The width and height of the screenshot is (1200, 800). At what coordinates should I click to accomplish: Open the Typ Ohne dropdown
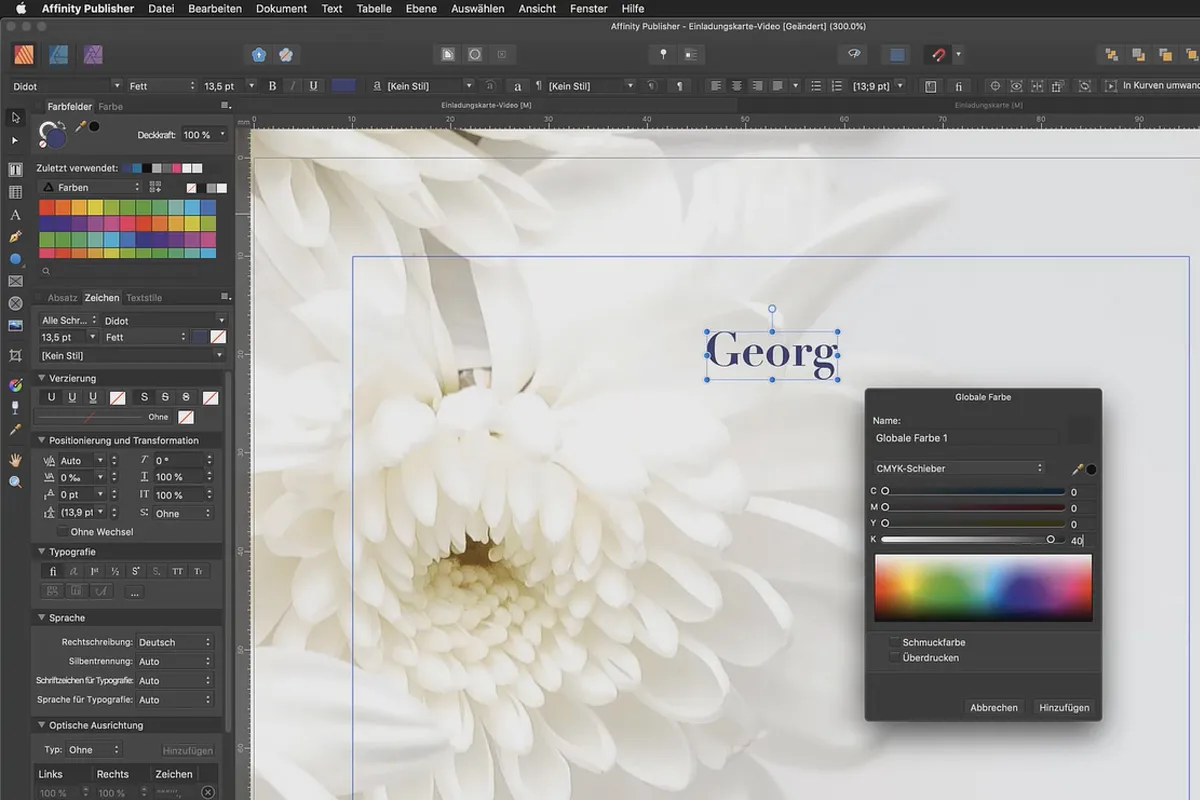tap(93, 750)
